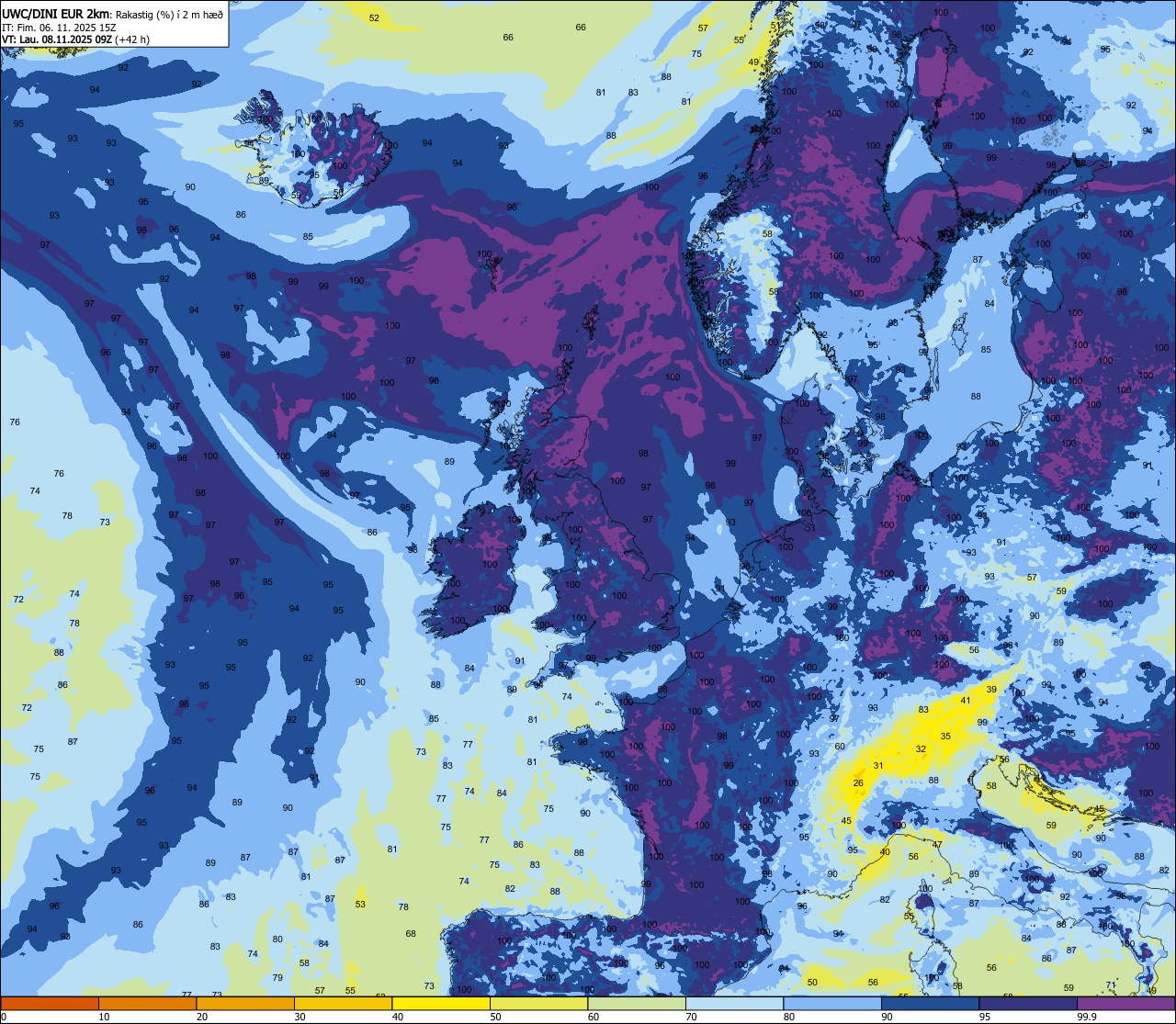Screen dimensions: 1176x1024
Task: Click the 60-70 light green legend segment
Action: [637, 1003]
